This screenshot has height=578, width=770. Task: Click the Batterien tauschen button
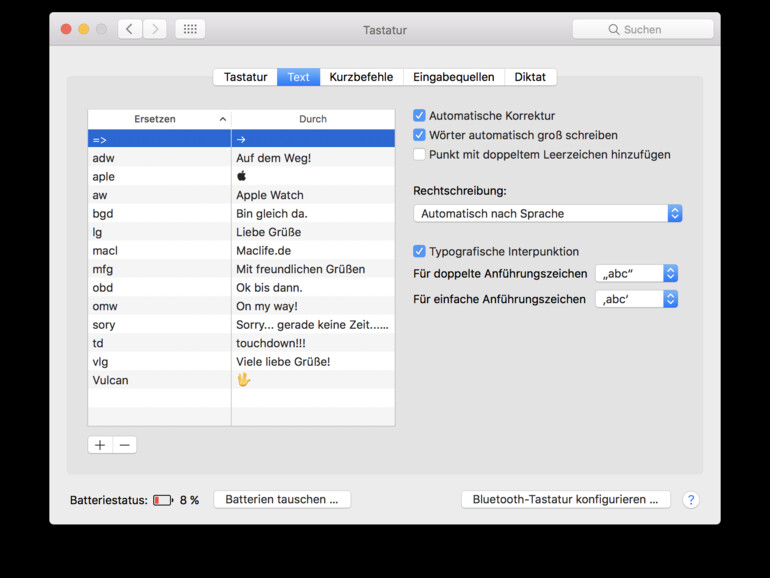[x=282, y=499]
